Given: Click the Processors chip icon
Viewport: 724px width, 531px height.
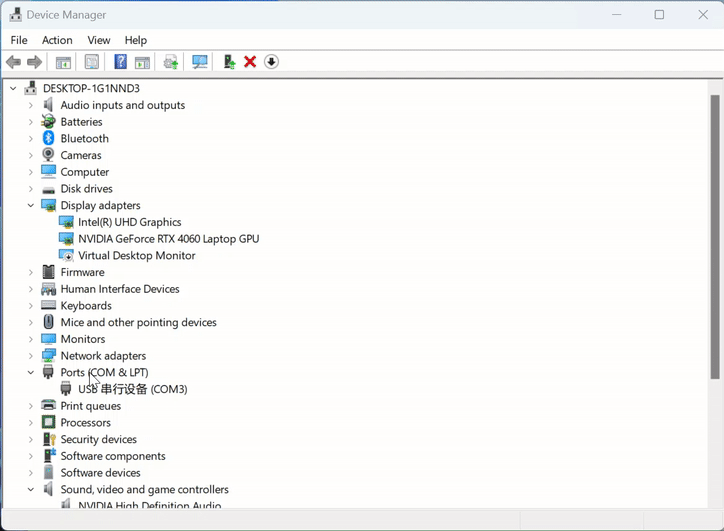Looking at the screenshot, I should pyautogui.click(x=48, y=422).
